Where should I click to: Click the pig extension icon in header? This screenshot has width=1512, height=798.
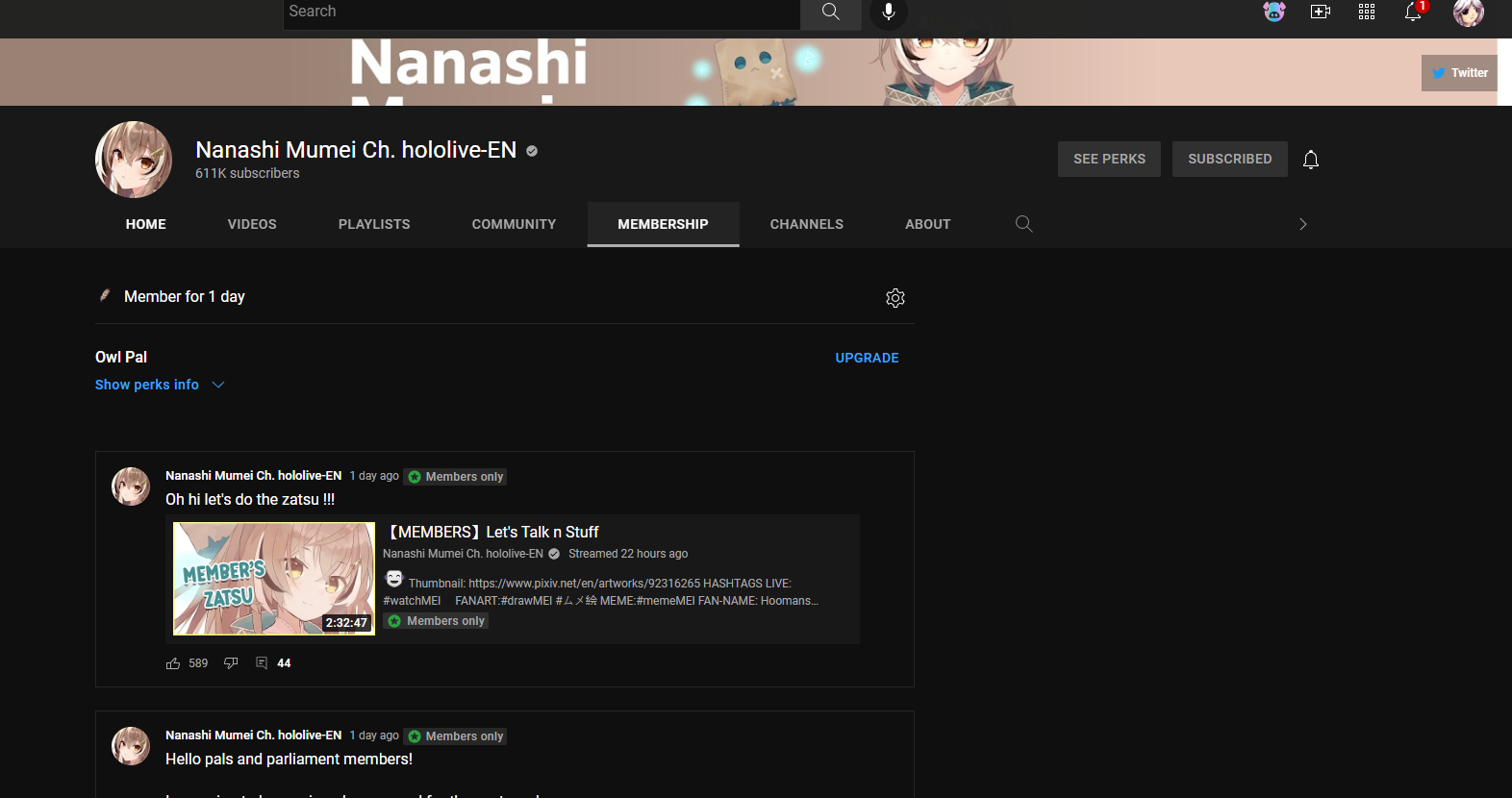1274,12
